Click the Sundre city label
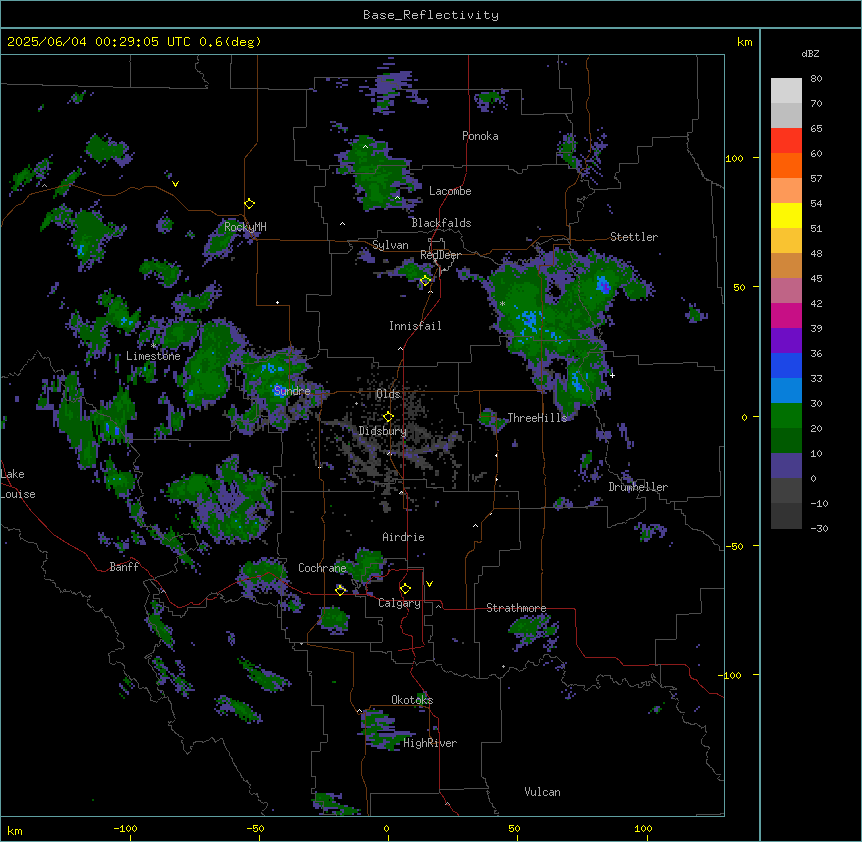The width and height of the screenshot is (862, 842). (292, 391)
